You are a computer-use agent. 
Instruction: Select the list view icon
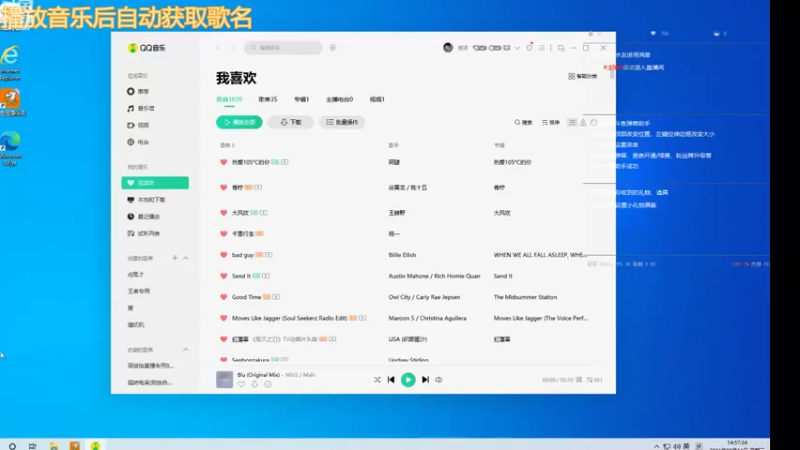[572, 122]
